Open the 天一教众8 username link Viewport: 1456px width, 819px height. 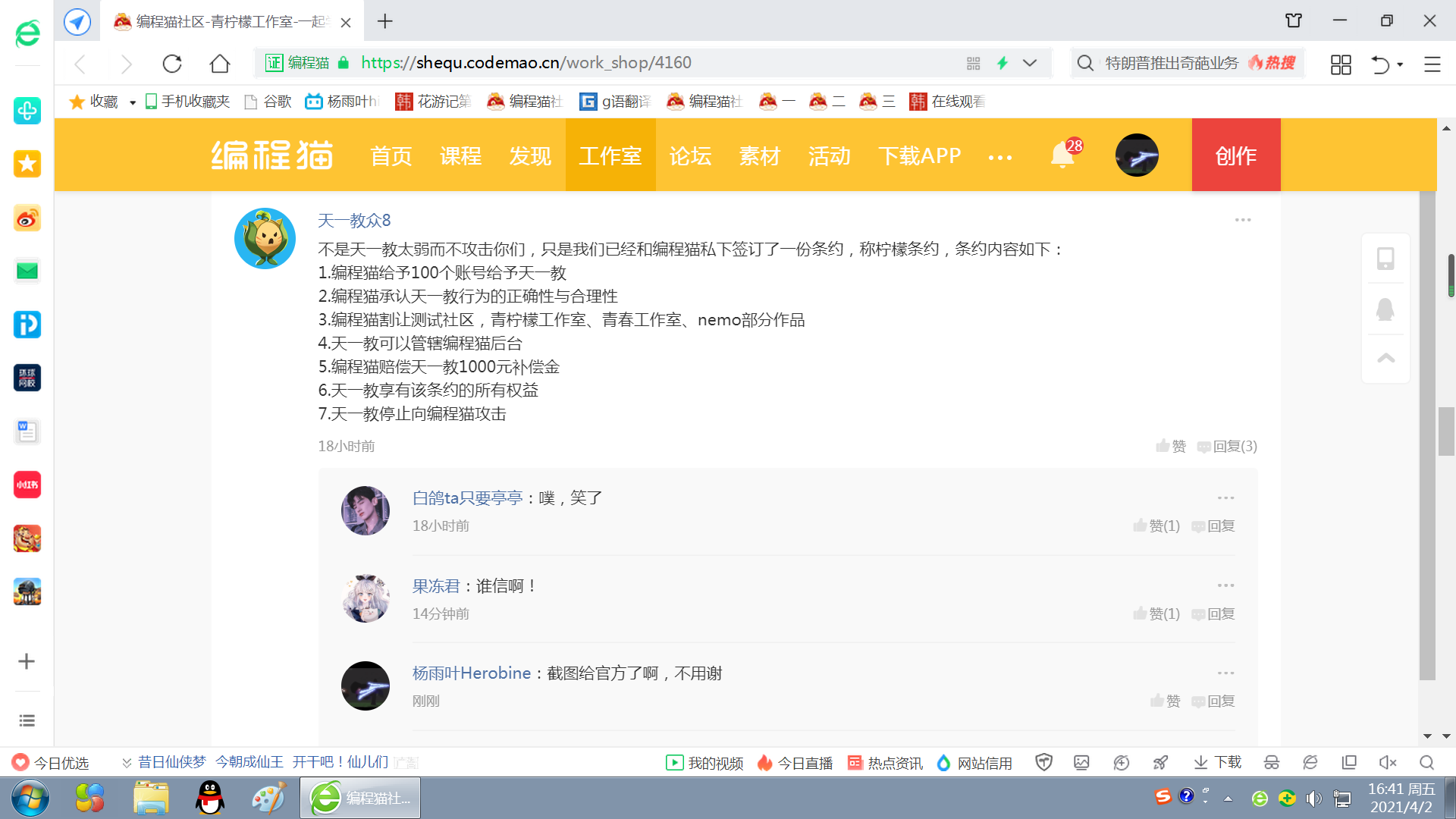354,221
